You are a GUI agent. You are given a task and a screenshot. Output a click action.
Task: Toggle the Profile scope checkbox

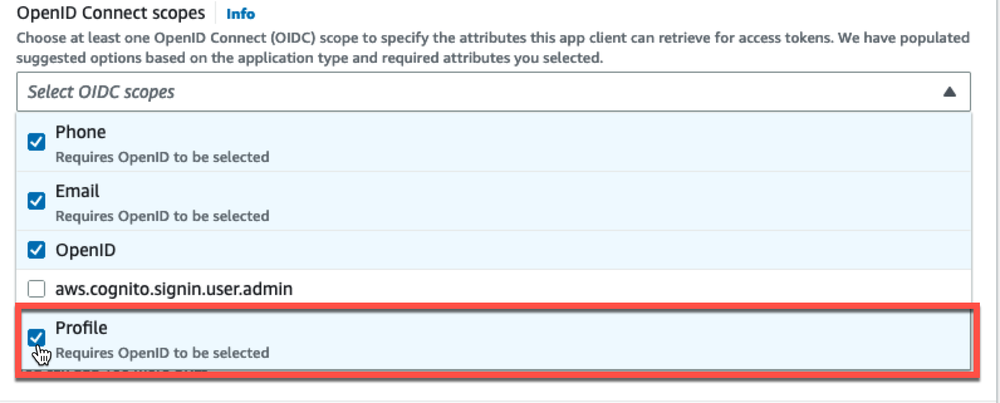(x=37, y=338)
